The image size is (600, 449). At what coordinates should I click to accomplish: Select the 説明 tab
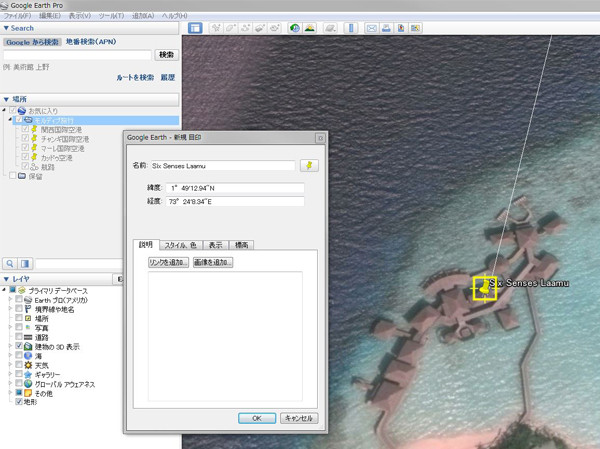145,245
